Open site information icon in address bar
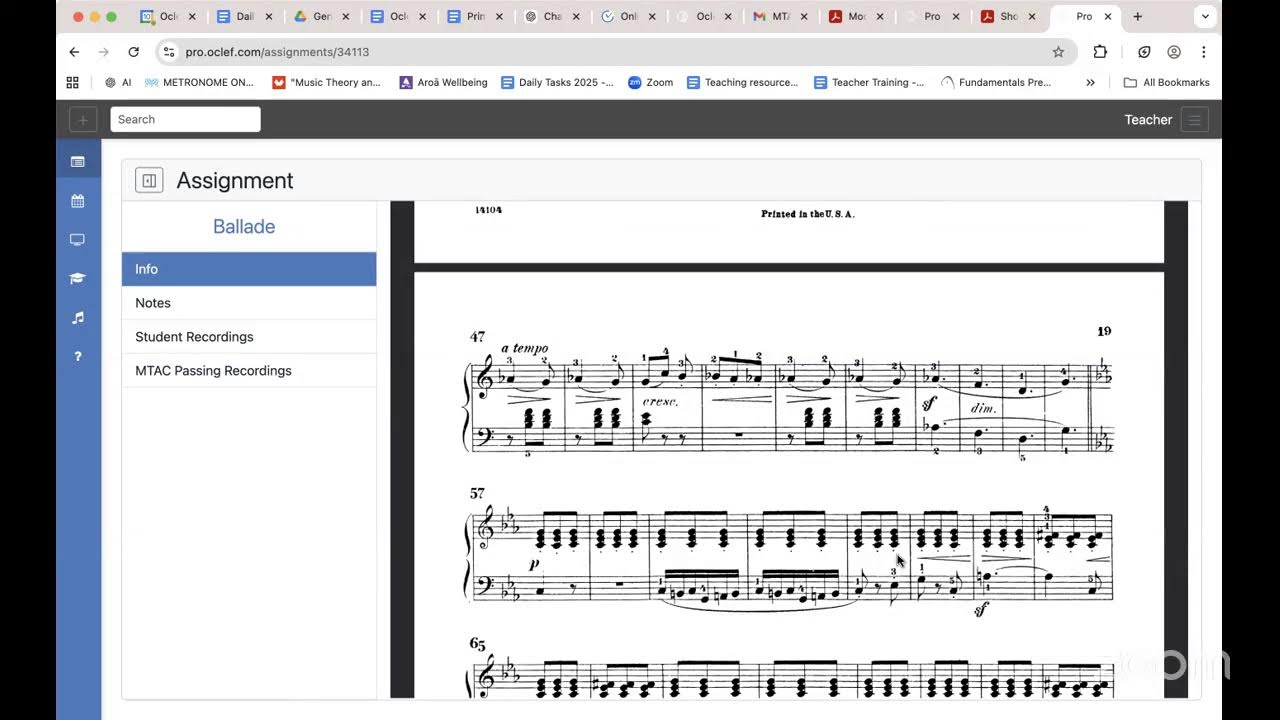This screenshot has width=1280, height=720. [169, 52]
